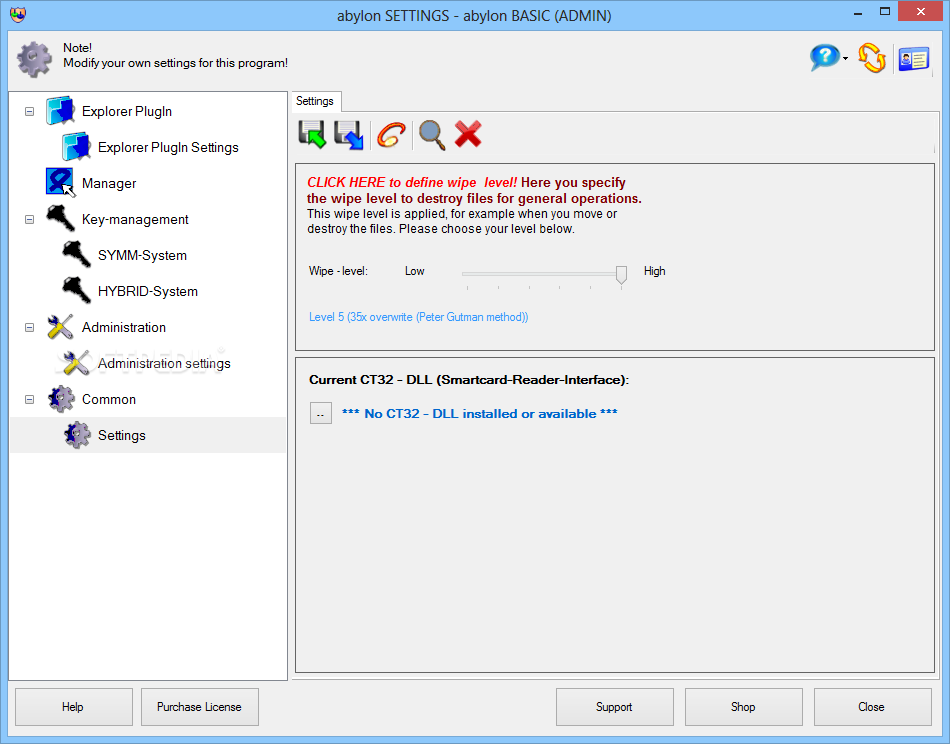
Task: Open the HYBRID-System entry
Action: click(148, 291)
